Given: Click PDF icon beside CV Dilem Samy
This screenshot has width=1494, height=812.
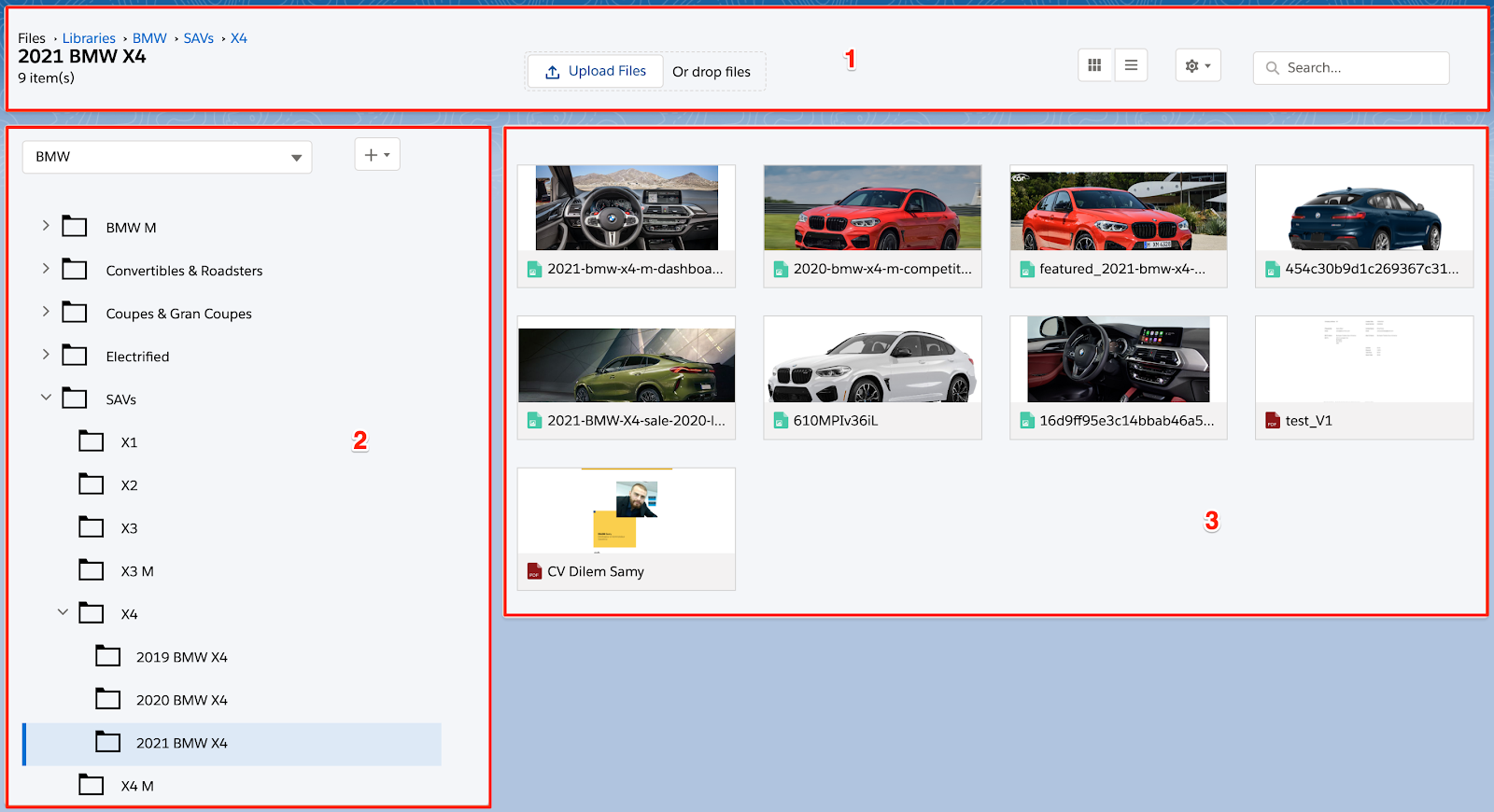Looking at the screenshot, I should 534,571.
